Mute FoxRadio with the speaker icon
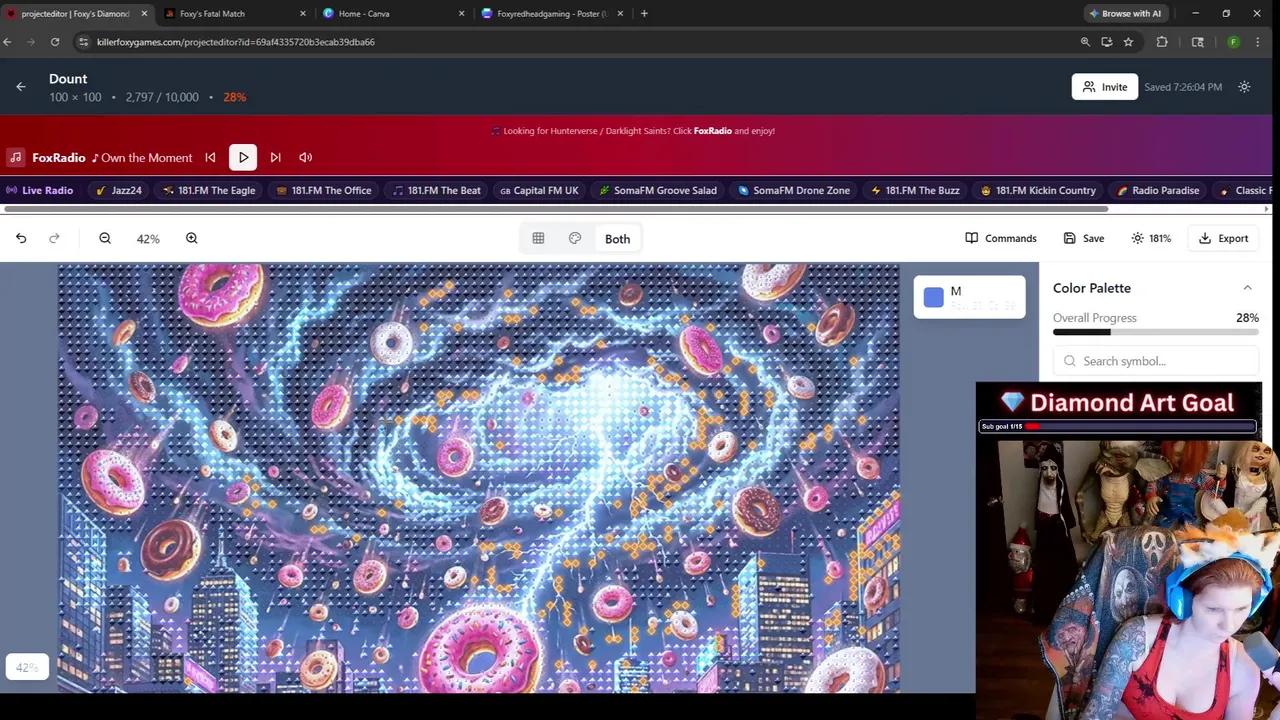 305,157
